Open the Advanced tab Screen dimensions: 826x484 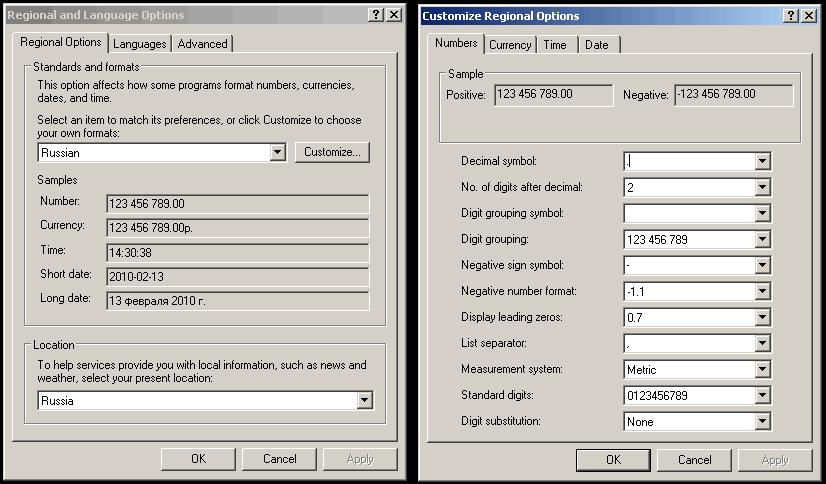(x=202, y=44)
